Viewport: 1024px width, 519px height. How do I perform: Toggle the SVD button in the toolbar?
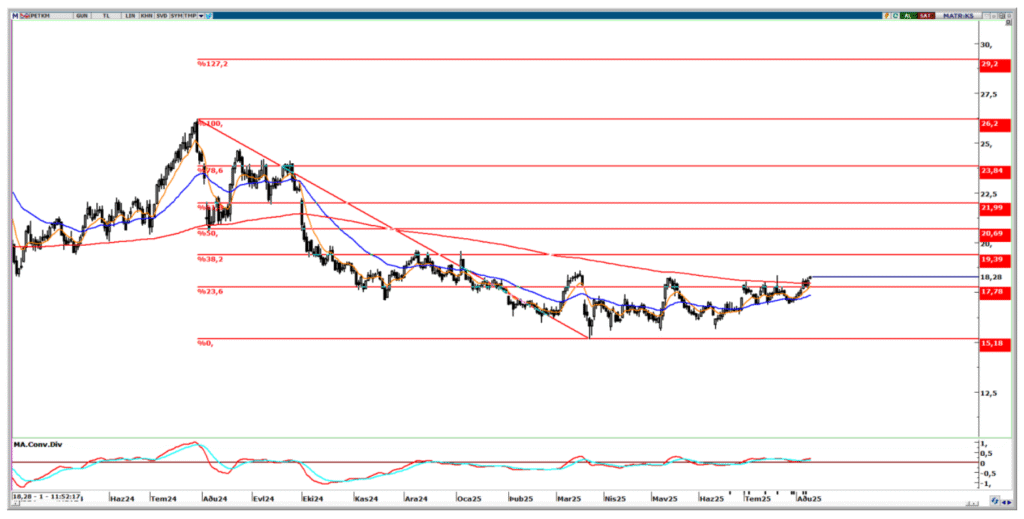(161, 16)
